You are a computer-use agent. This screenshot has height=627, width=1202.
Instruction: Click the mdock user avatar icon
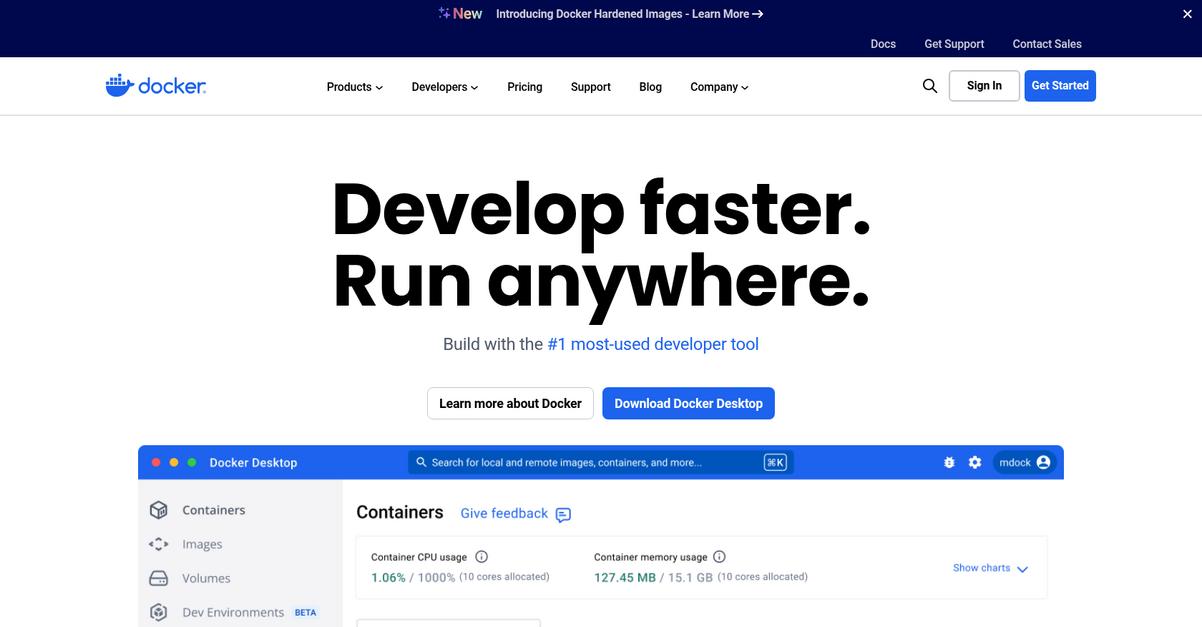tap(1044, 463)
